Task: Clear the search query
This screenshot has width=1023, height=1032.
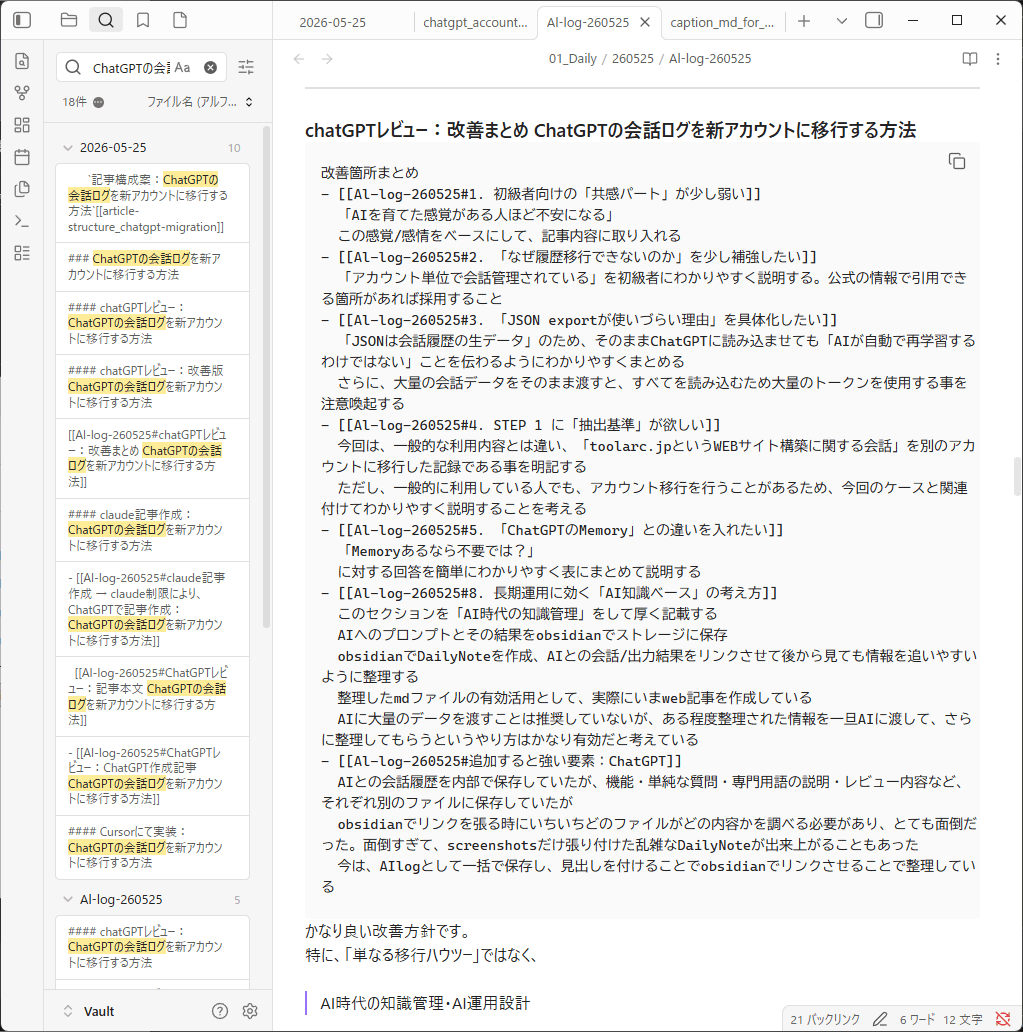Action: click(x=210, y=67)
